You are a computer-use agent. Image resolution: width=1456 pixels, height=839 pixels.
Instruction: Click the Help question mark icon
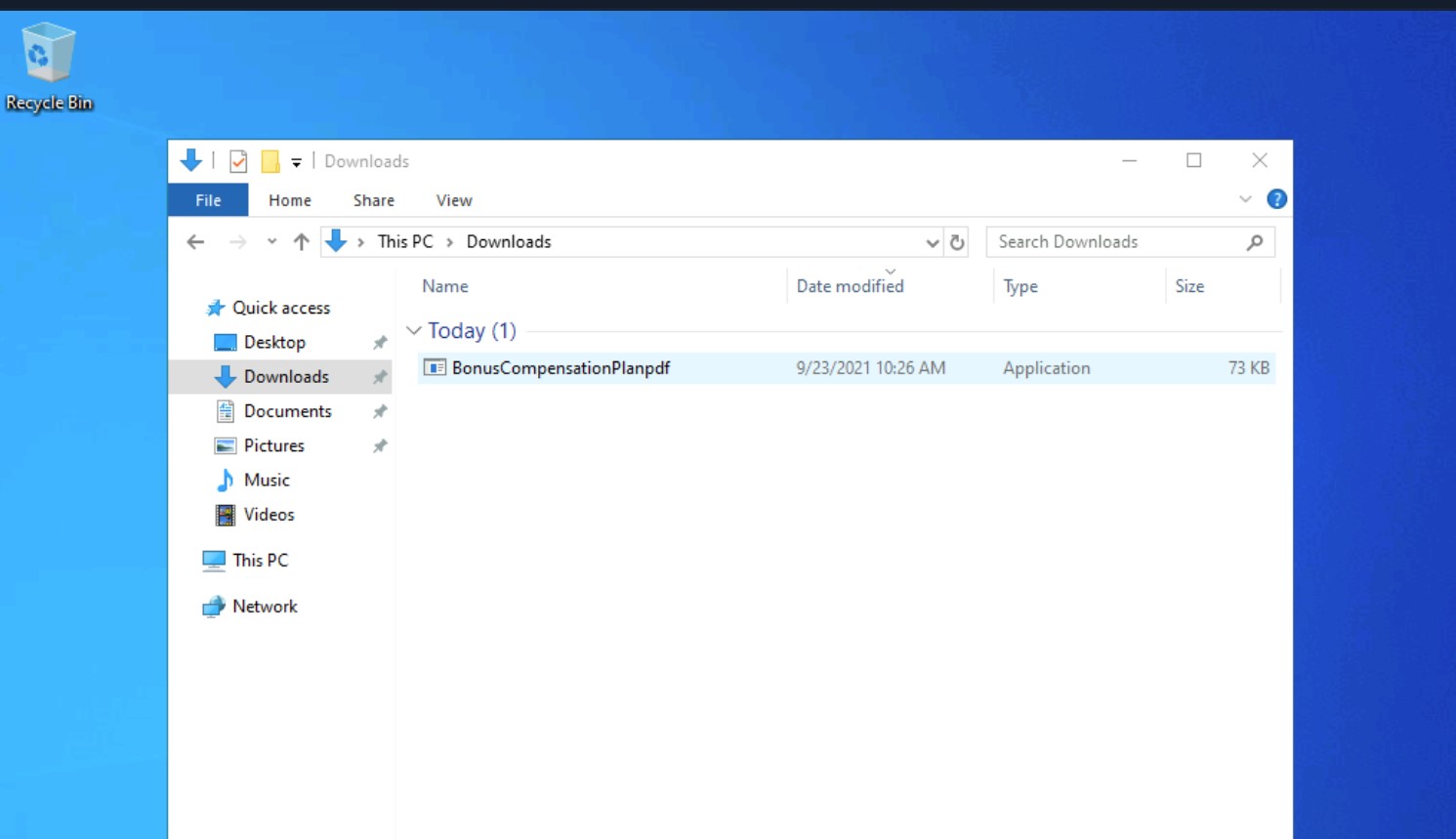tap(1276, 199)
